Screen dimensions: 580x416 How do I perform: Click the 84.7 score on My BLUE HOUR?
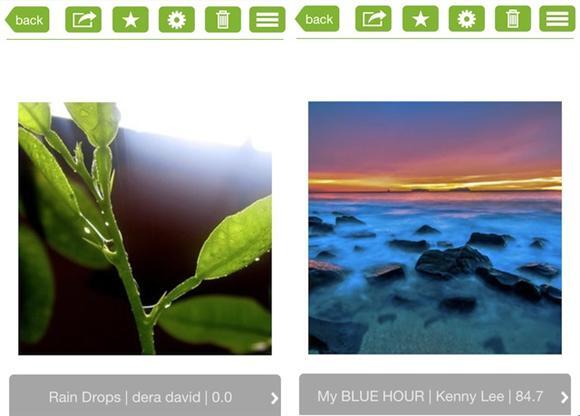coord(529,396)
